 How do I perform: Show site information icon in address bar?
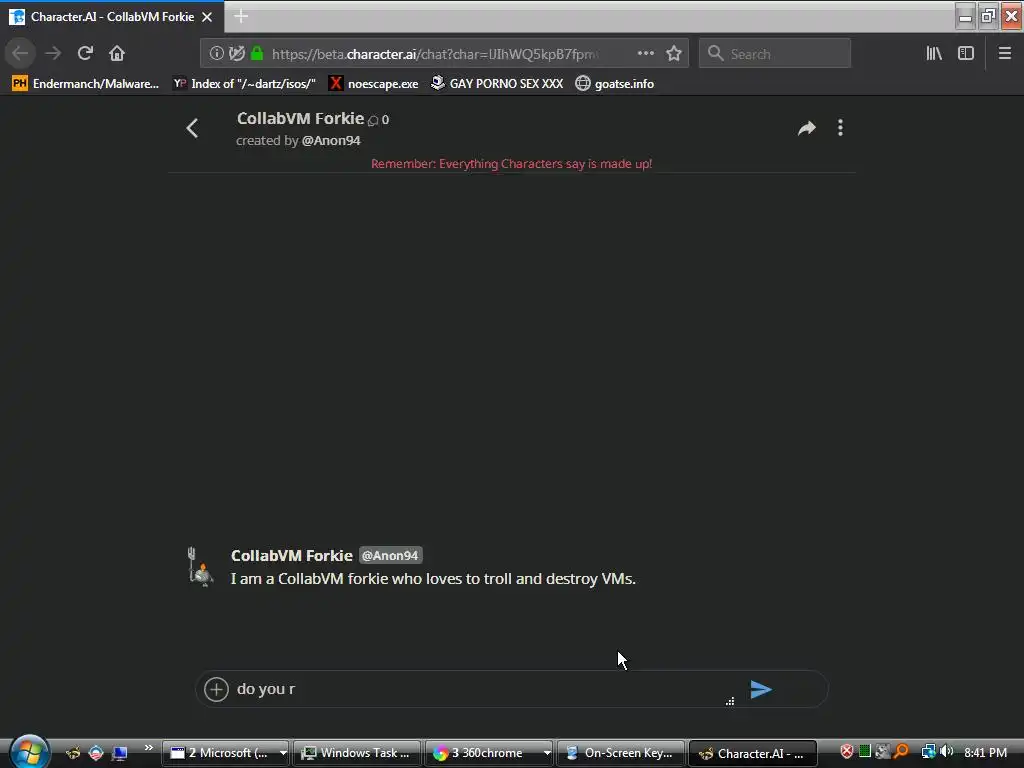[216, 54]
